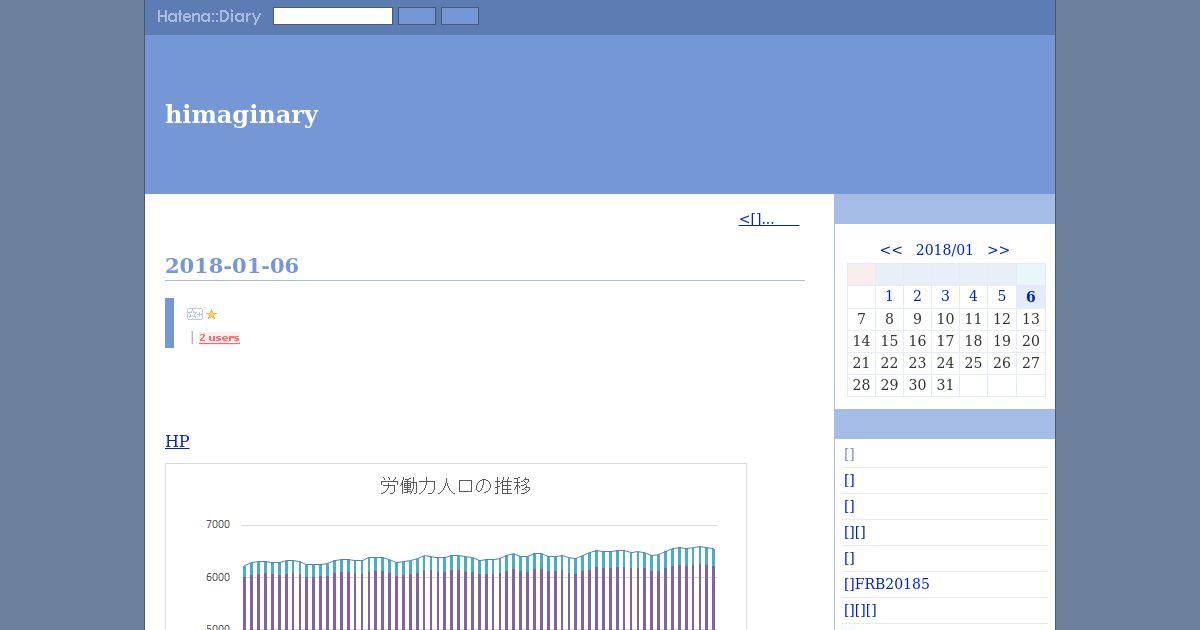
Task: Follow the HP link
Action: [x=177, y=441]
